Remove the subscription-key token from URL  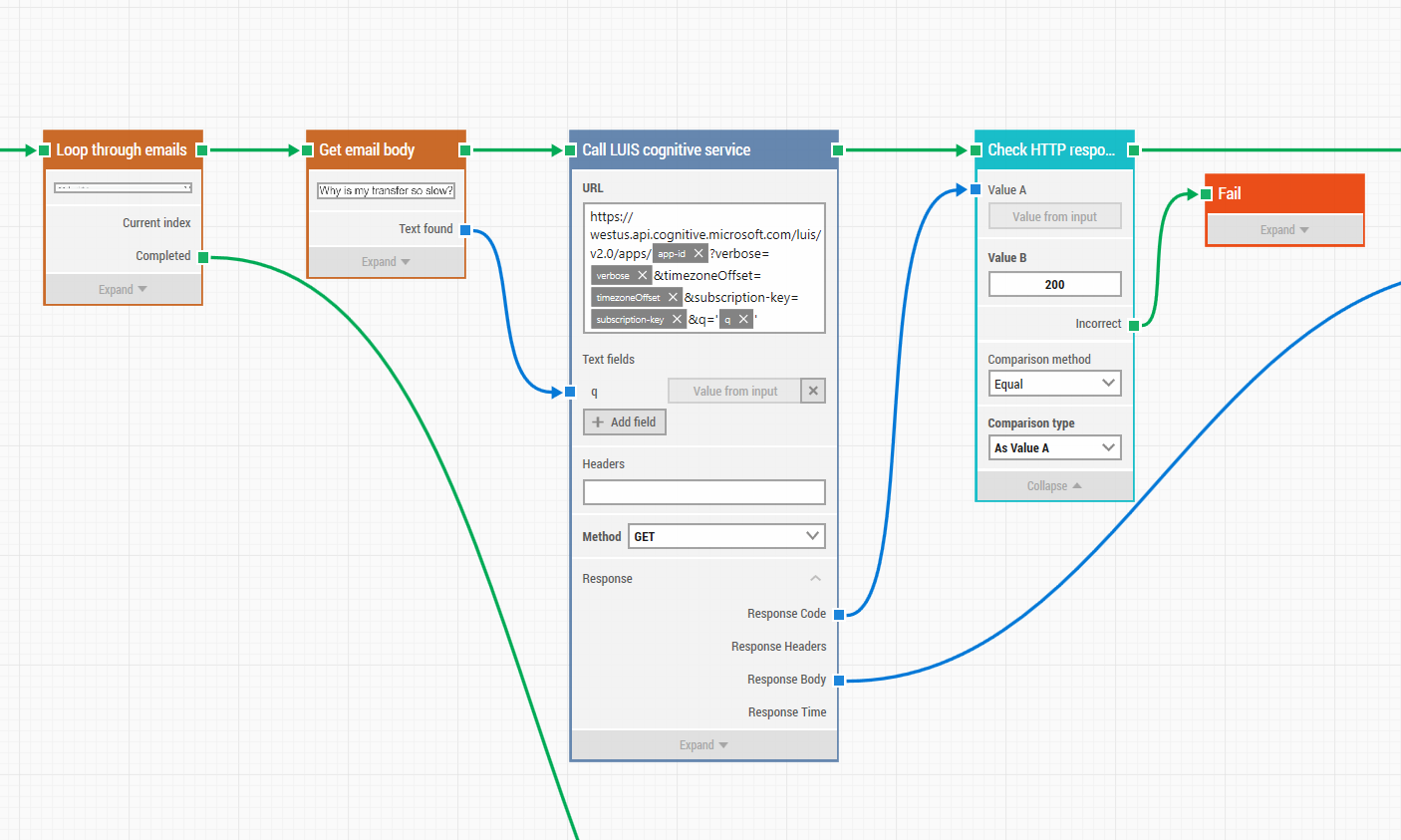tap(677, 320)
